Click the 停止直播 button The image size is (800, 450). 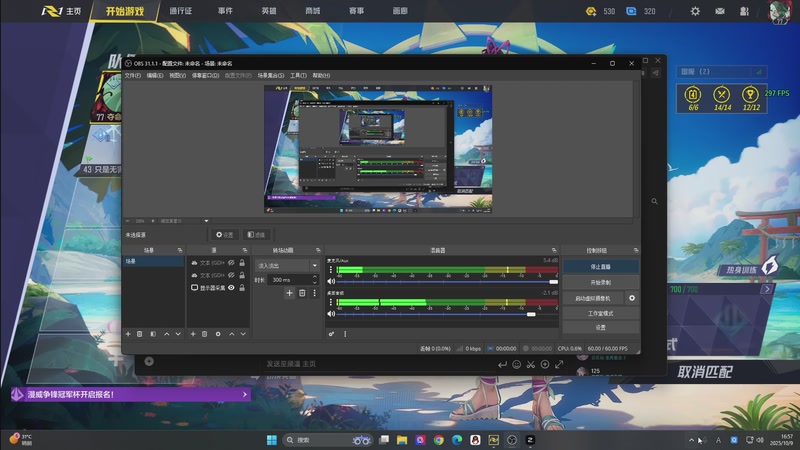pos(600,267)
